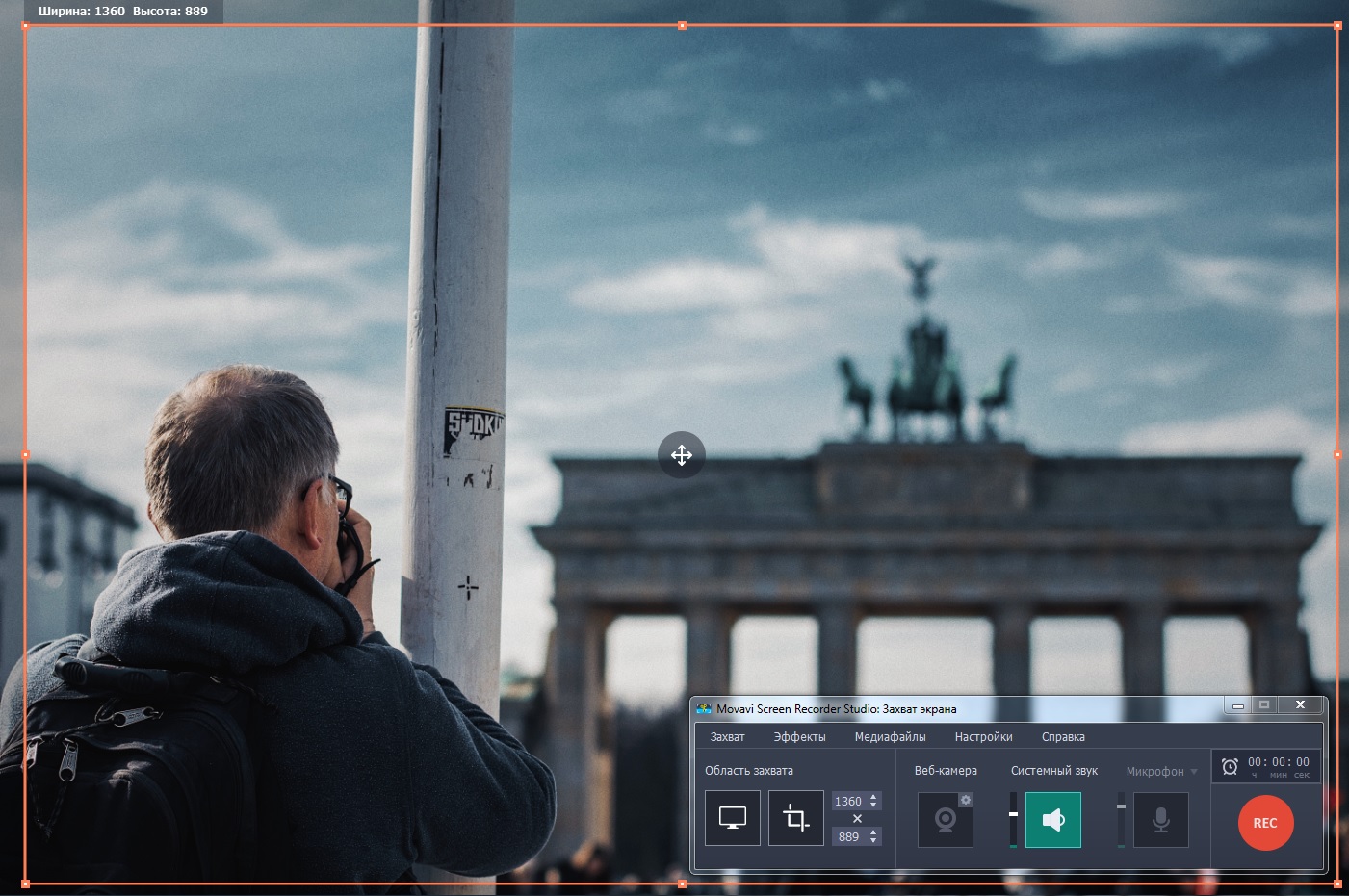Choose the crop capture area tool

tap(795, 818)
